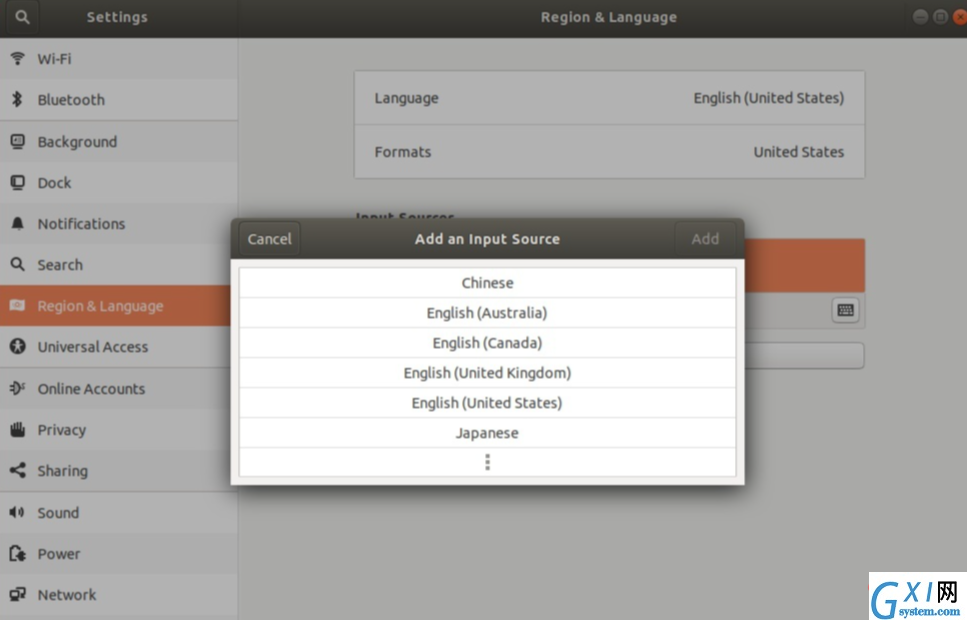Open Bluetooth settings panel

tap(118, 99)
